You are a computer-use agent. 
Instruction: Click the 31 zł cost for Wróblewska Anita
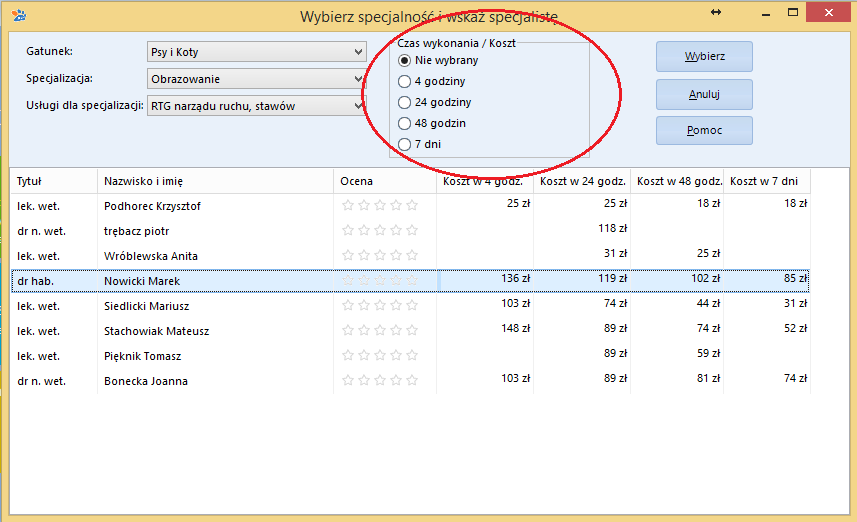[615, 253]
